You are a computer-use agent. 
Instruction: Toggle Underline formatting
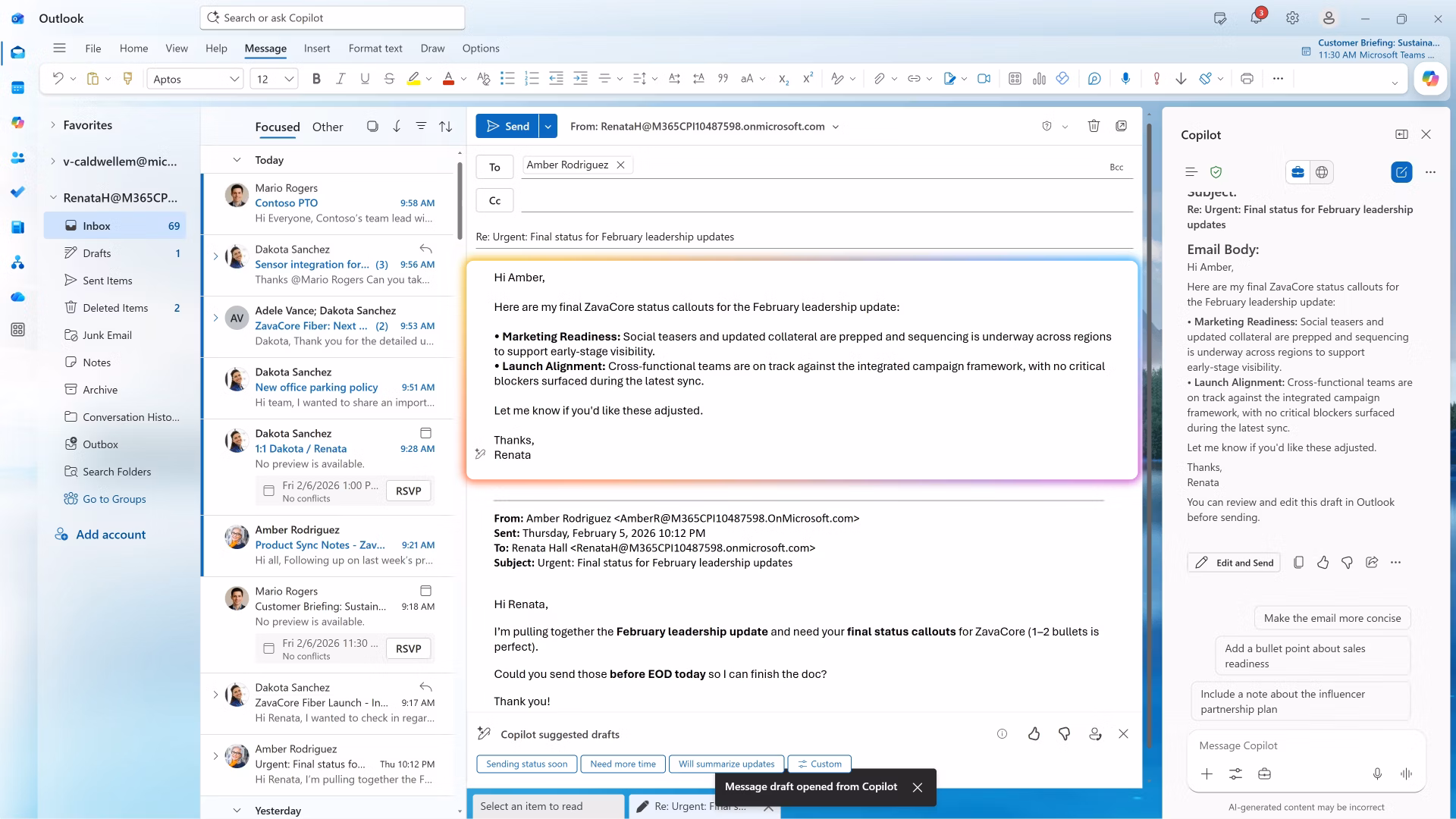coord(365,79)
